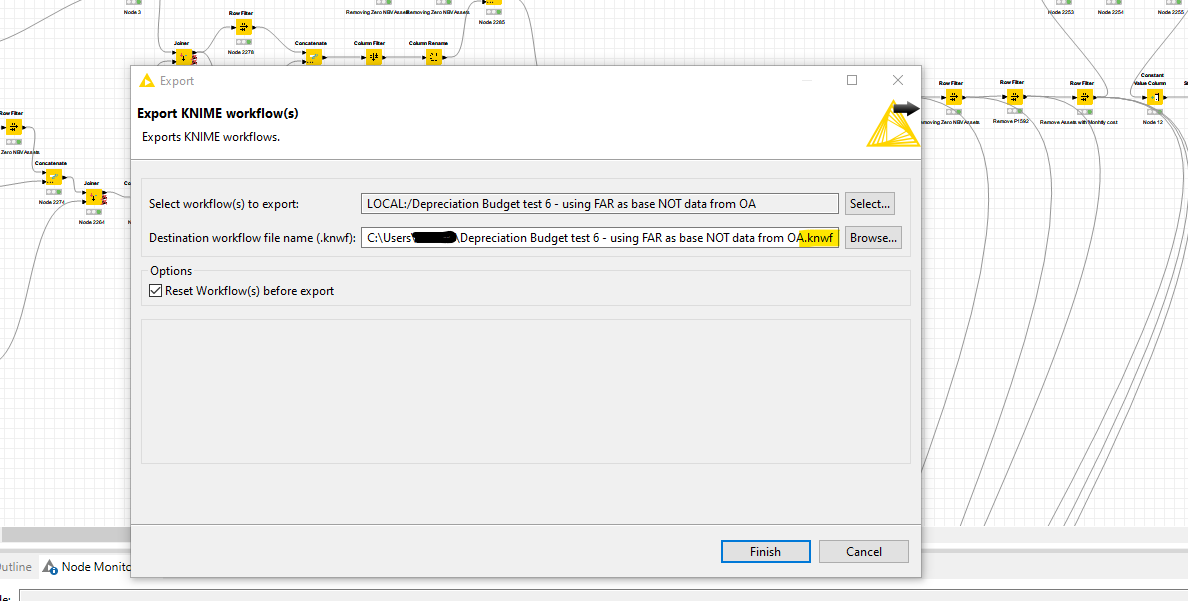This screenshot has height=601, width=1188.
Task: Click the Row Filter node labeled Remove P1592
Action: click(x=1014, y=96)
